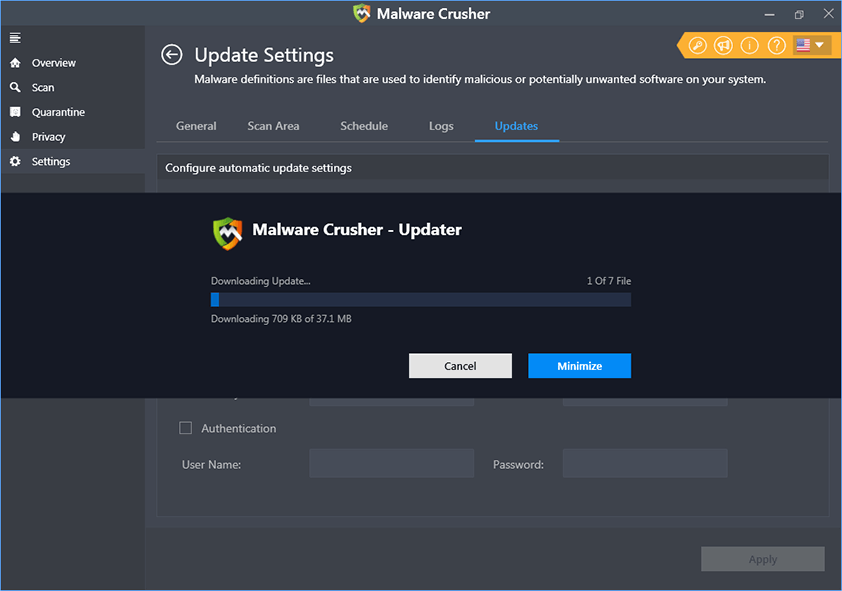Open the Privacy section

48,137
